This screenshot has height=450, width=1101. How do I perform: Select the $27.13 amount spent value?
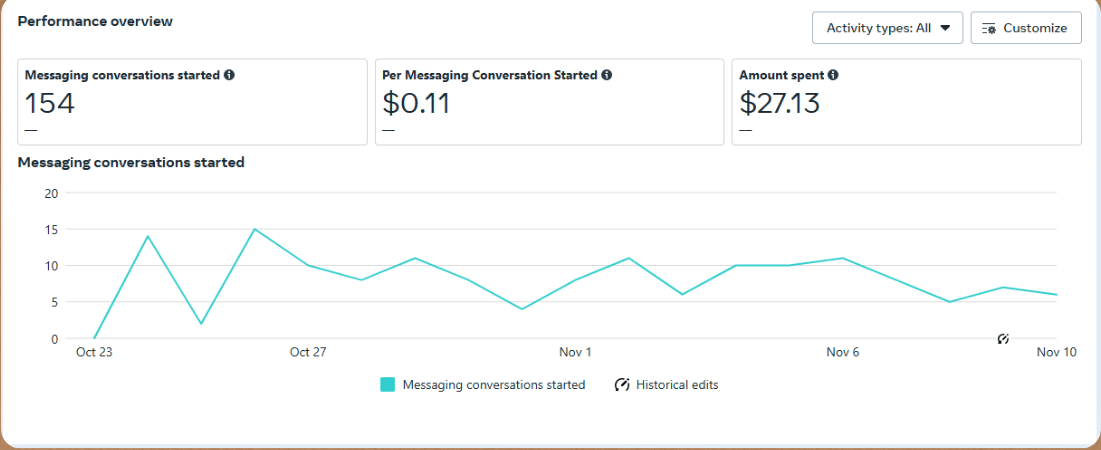(x=779, y=103)
